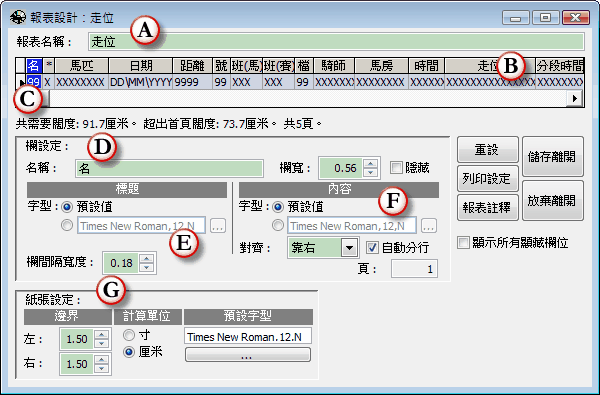Open 列印設定 print settings
Screen dimensions: 600x395
point(488,178)
